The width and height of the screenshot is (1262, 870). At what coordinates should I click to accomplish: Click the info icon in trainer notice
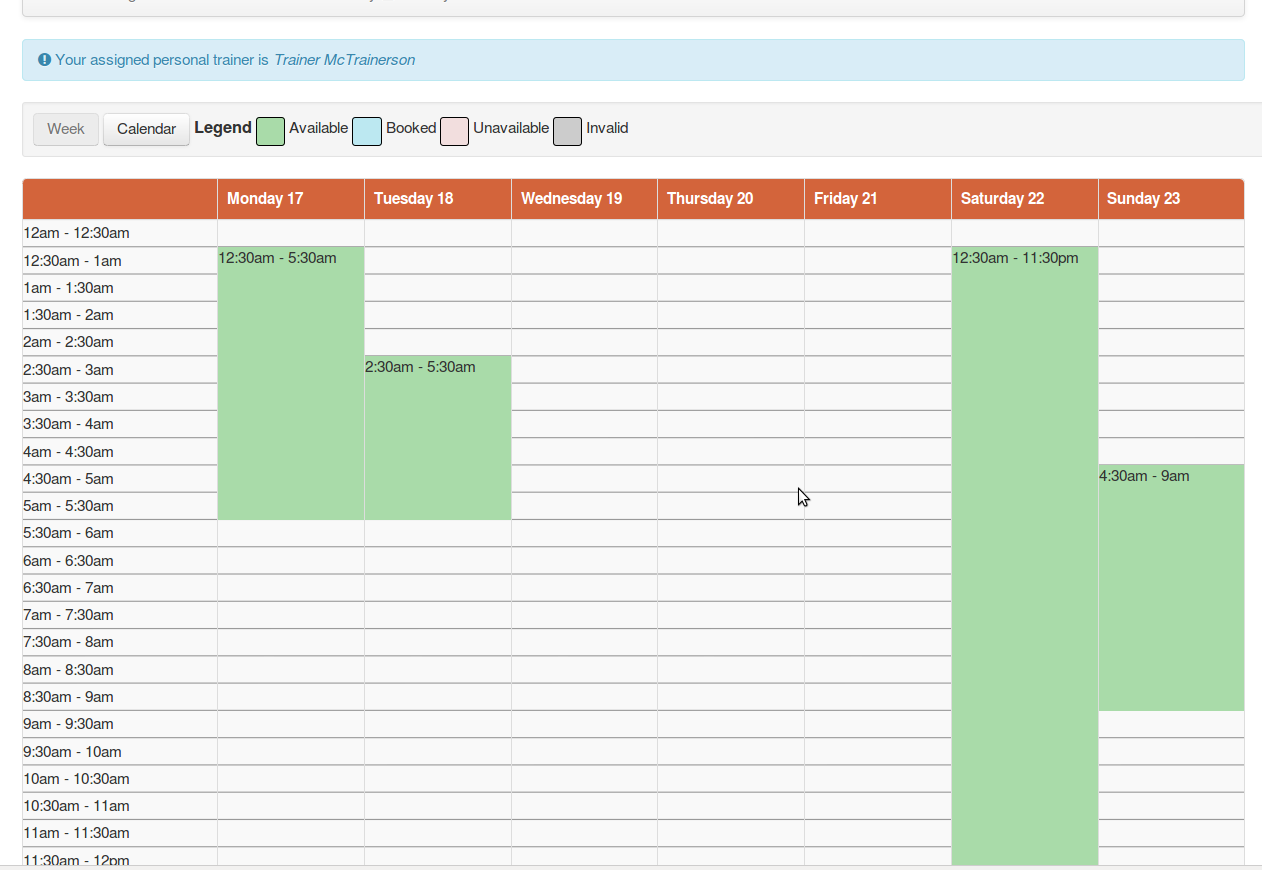click(x=44, y=60)
